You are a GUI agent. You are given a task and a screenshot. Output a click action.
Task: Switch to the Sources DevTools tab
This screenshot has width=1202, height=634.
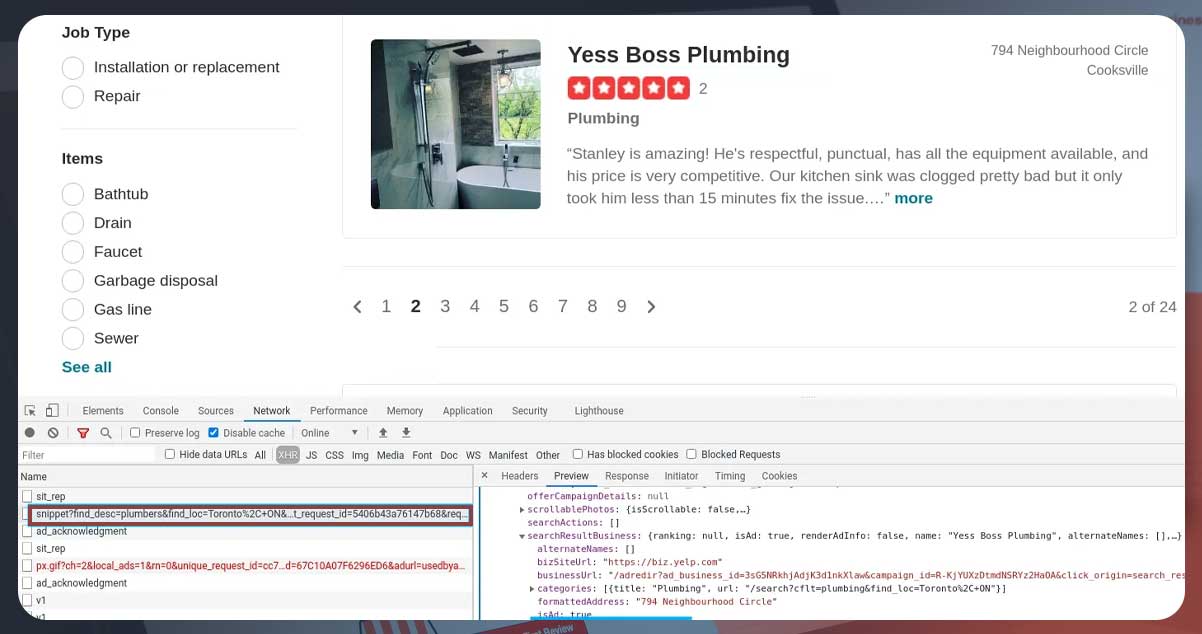[216, 411]
